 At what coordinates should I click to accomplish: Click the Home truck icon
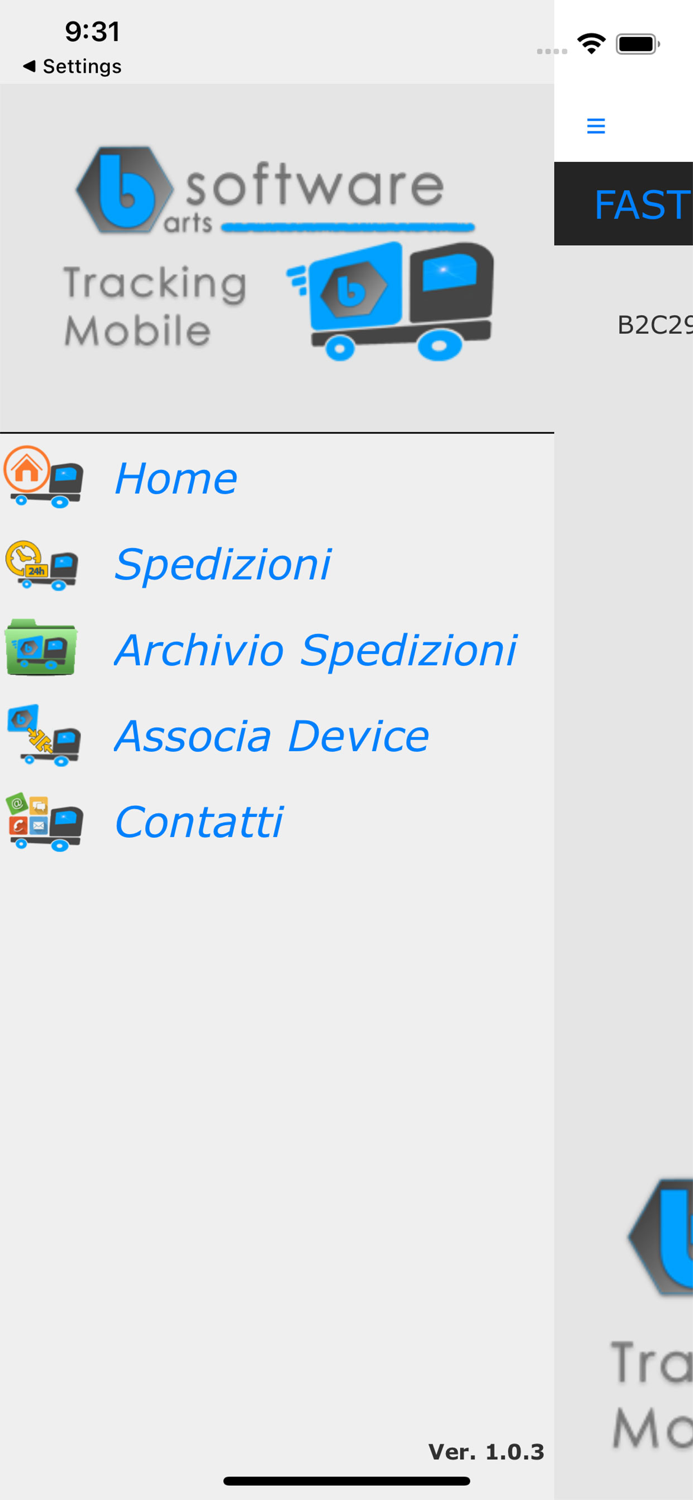[44, 477]
